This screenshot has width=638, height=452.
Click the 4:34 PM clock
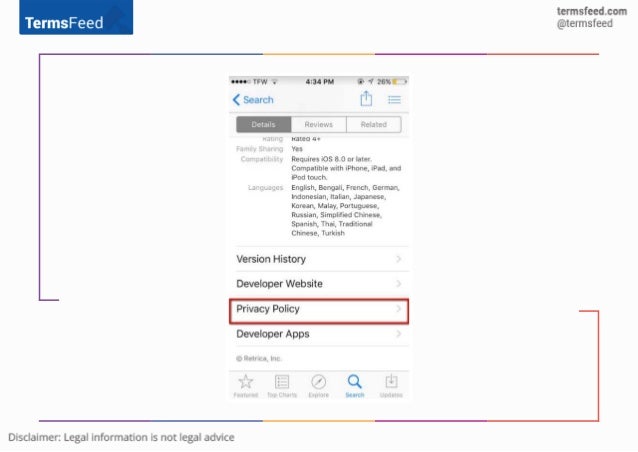(320, 82)
